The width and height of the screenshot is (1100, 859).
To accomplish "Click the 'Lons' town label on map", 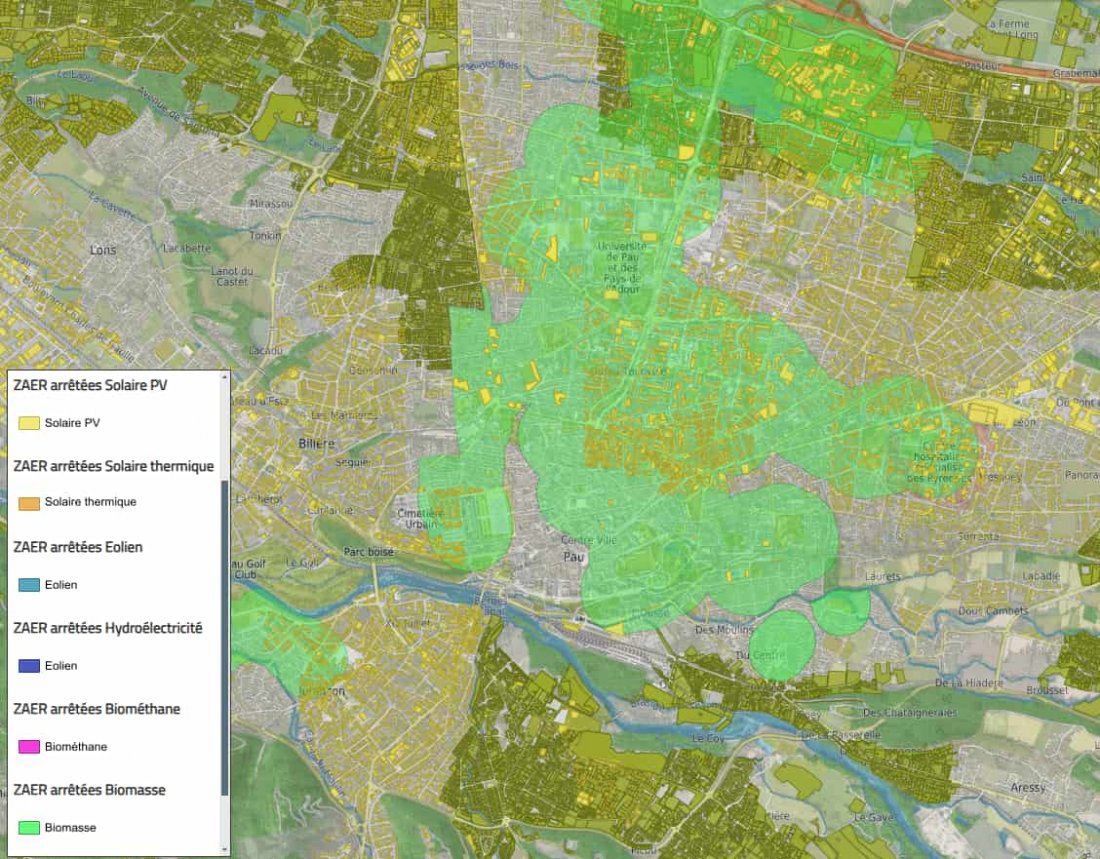I will point(103,250).
